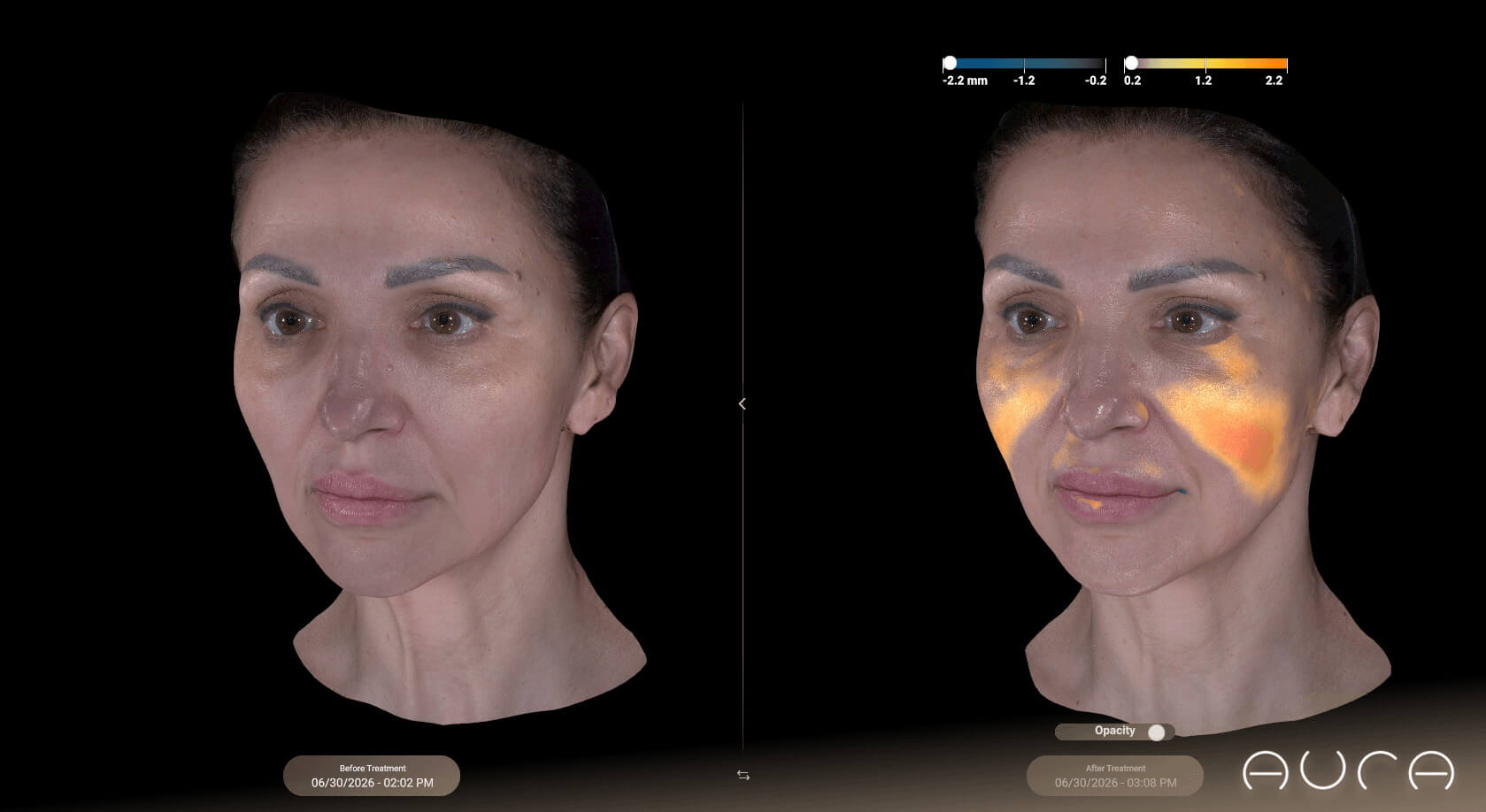
Task: Click the 1.2 scale label
Action: (1203, 80)
